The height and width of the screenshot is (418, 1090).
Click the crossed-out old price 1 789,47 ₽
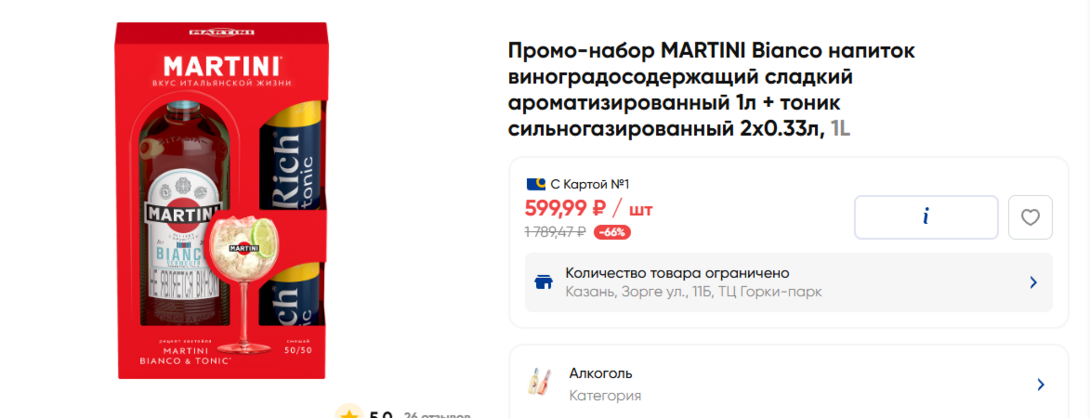[x=555, y=232]
